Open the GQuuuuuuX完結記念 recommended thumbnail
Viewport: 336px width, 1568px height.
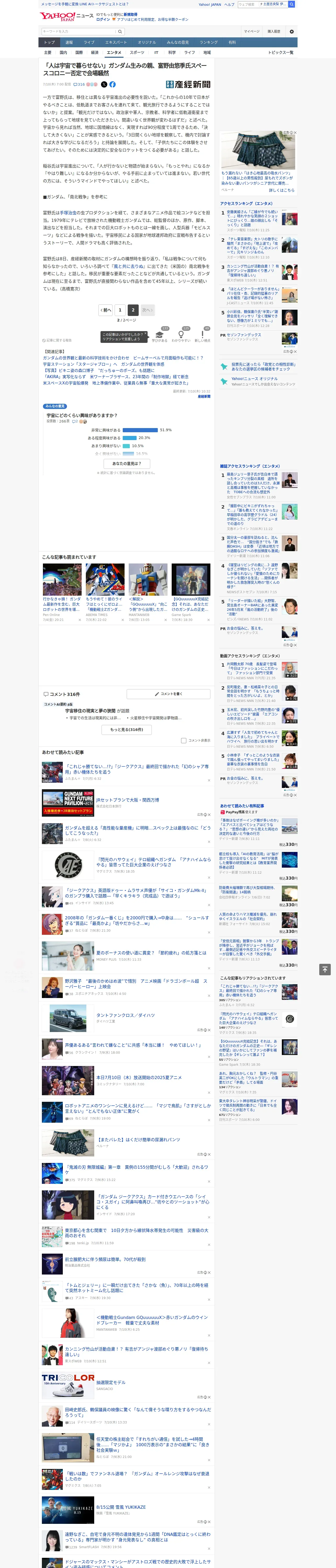tap(191, 579)
